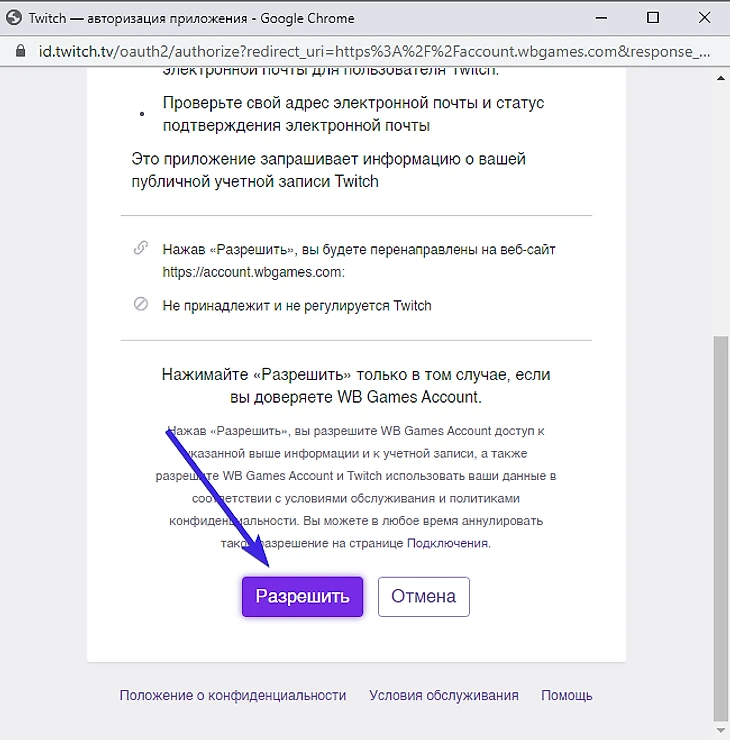Screen dimensions: 730x740
Task: Maximize the Chrome window
Action: tap(653, 18)
